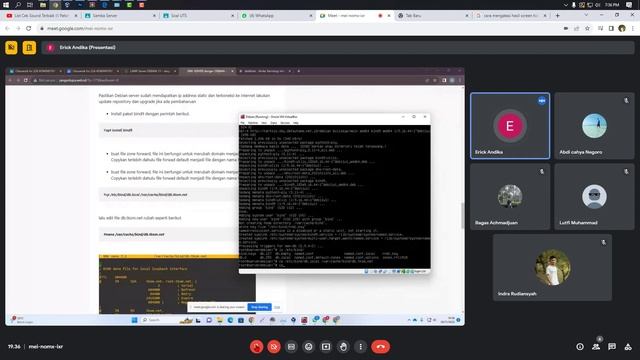This screenshot has width=640, height=360.
Task: Switch to the Tab Baru tab
Action: 433,16
